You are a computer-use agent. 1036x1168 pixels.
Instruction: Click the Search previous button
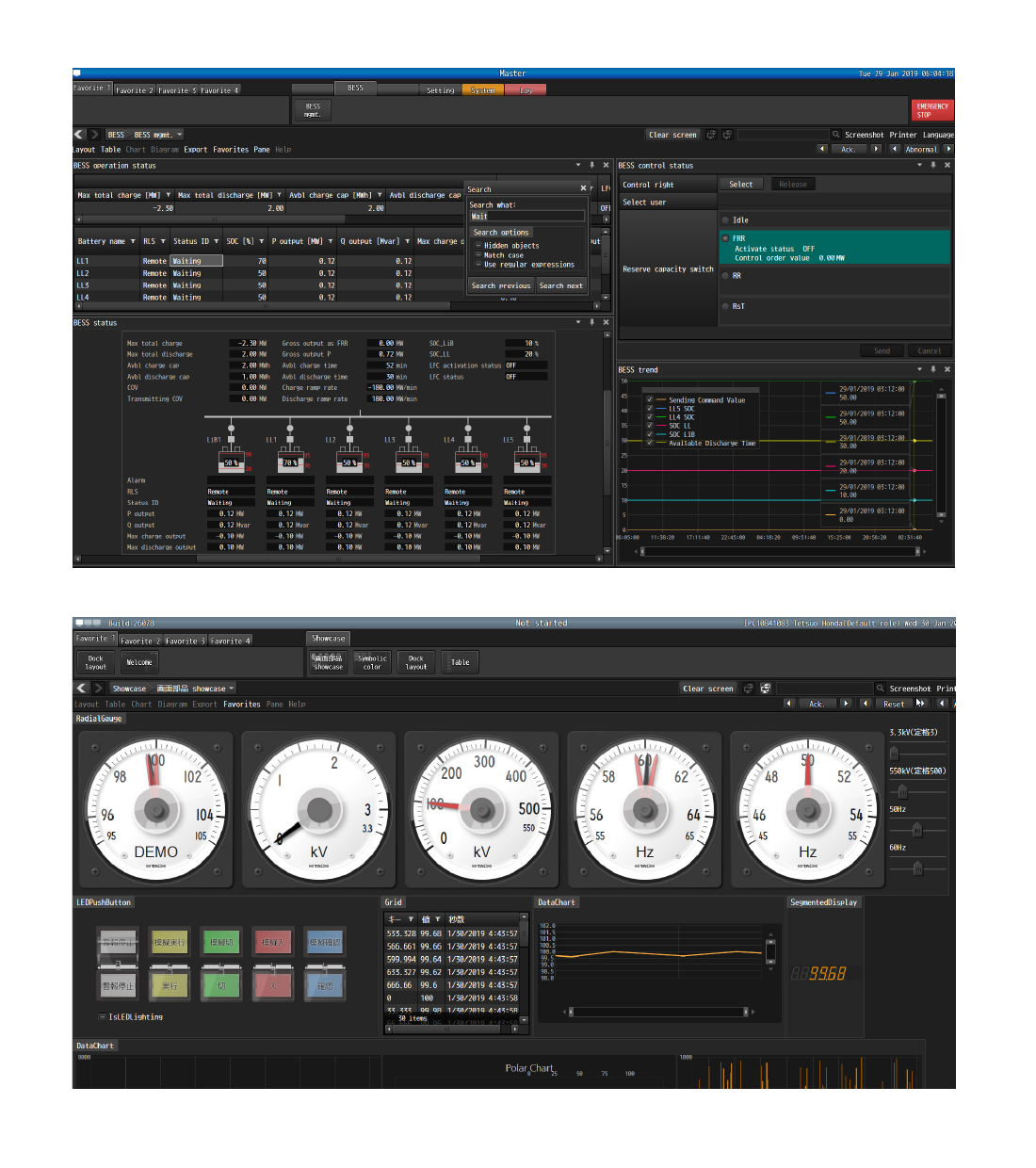[x=501, y=285]
